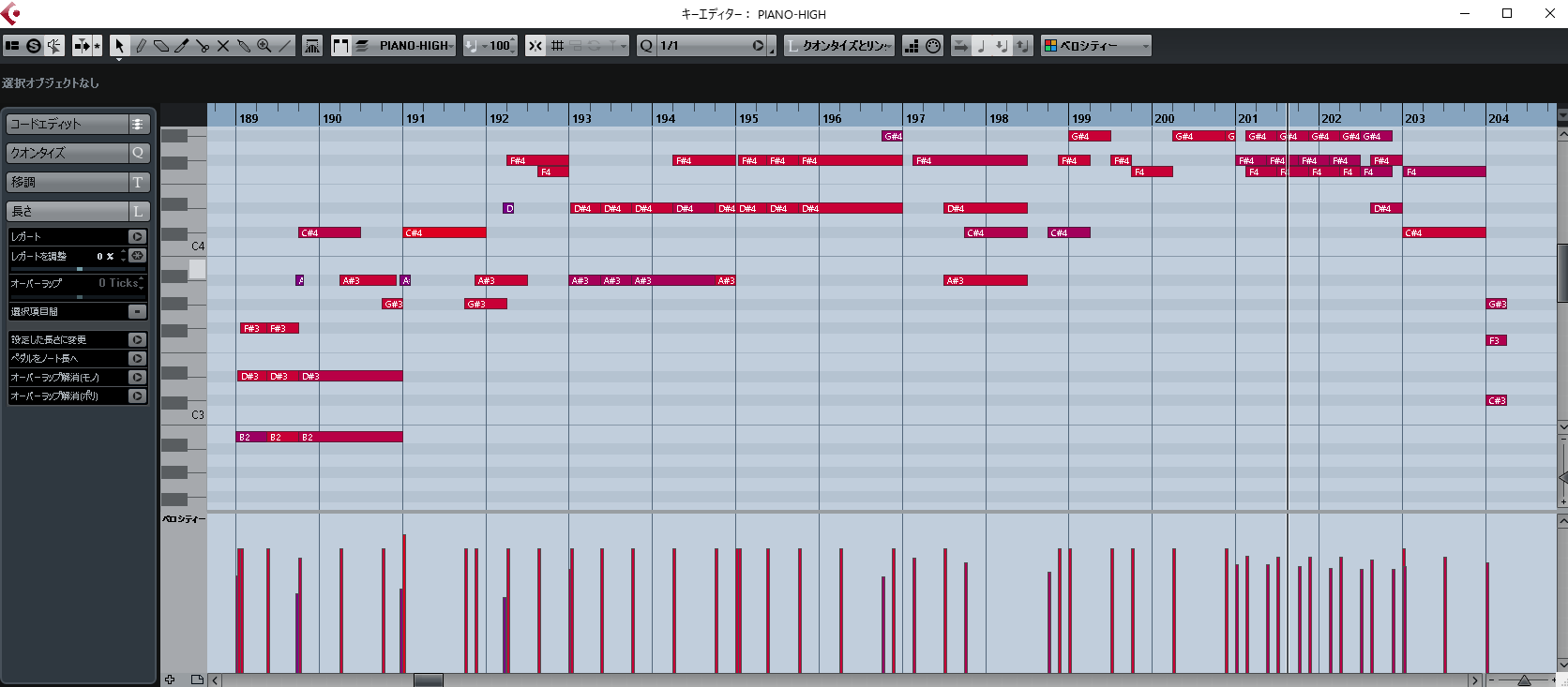The width and height of the screenshot is (1568, 687).
Task: Toggle the Solo Editor button
Action: pyautogui.click(x=34, y=46)
